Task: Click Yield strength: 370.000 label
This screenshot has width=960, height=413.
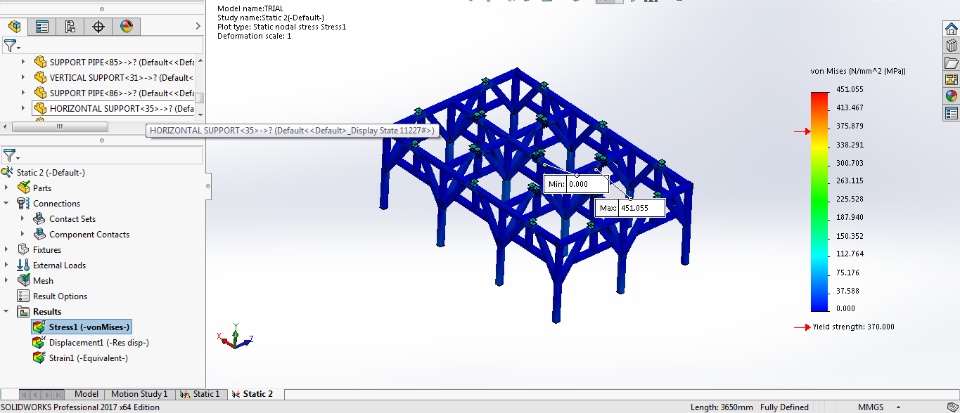Action: pyautogui.click(x=853, y=327)
